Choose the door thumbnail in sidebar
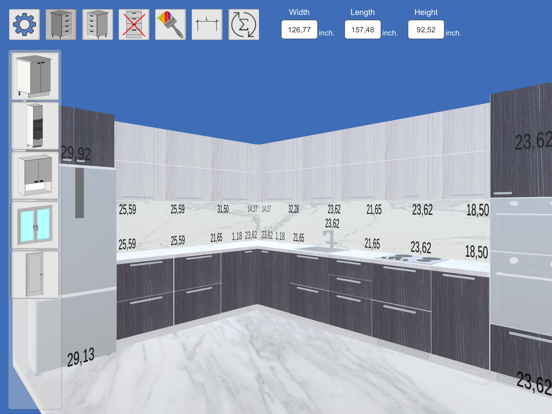Image resolution: width=552 pixels, height=414 pixels. point(35,275)
